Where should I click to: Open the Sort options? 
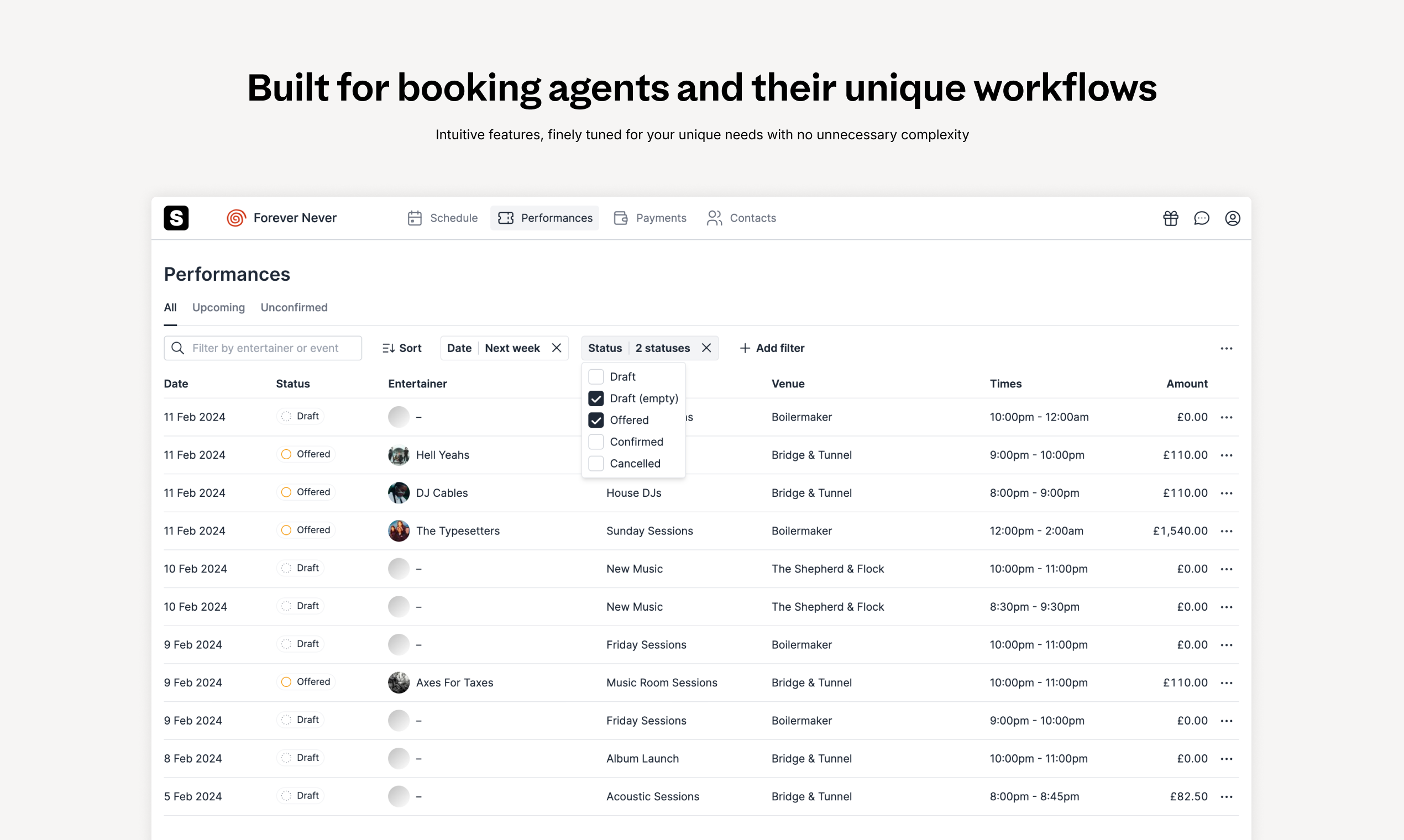(x=402, y=348)
